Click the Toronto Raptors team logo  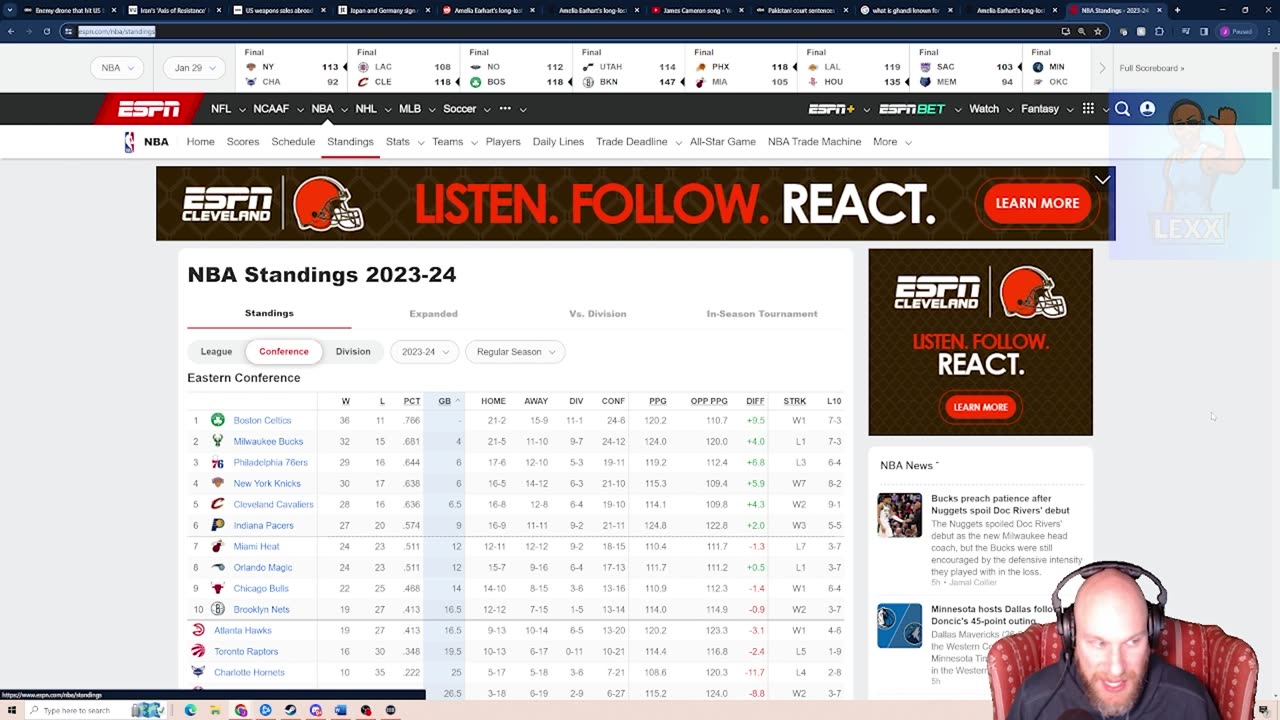pos(198,651)
